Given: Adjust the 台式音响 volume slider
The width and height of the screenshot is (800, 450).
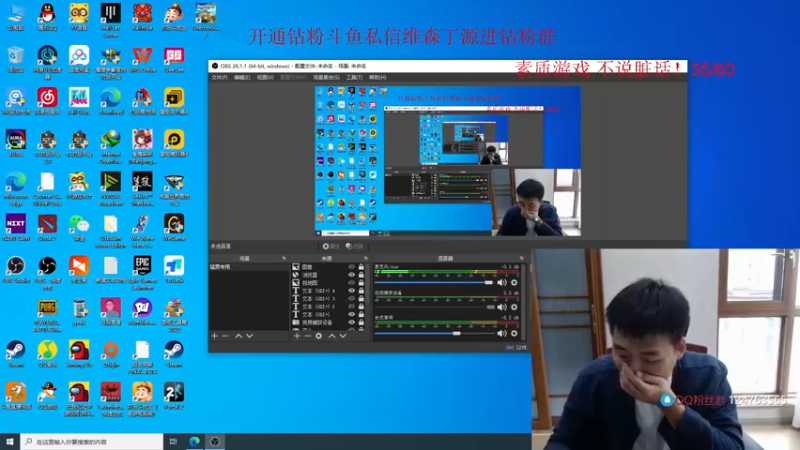Looking at the screenshot, I should coord(435,333).
